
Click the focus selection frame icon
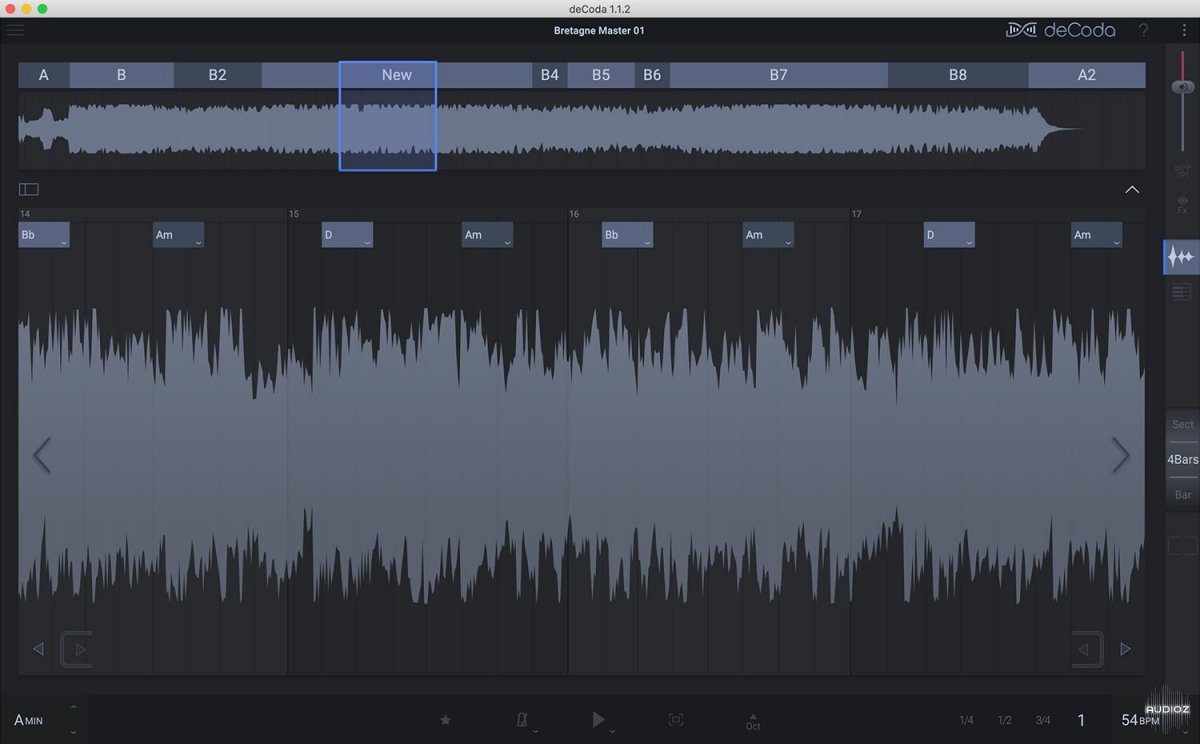point(675,720)
